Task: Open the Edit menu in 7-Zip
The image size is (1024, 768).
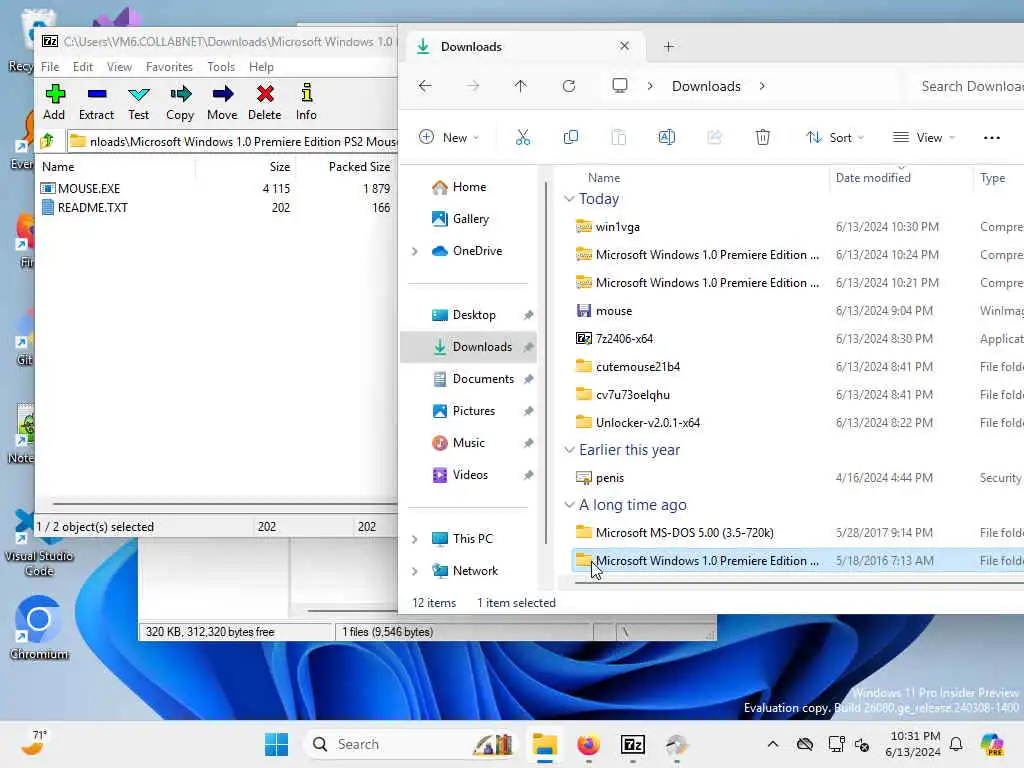Action: pyautogui.click(x=82, y=67)
